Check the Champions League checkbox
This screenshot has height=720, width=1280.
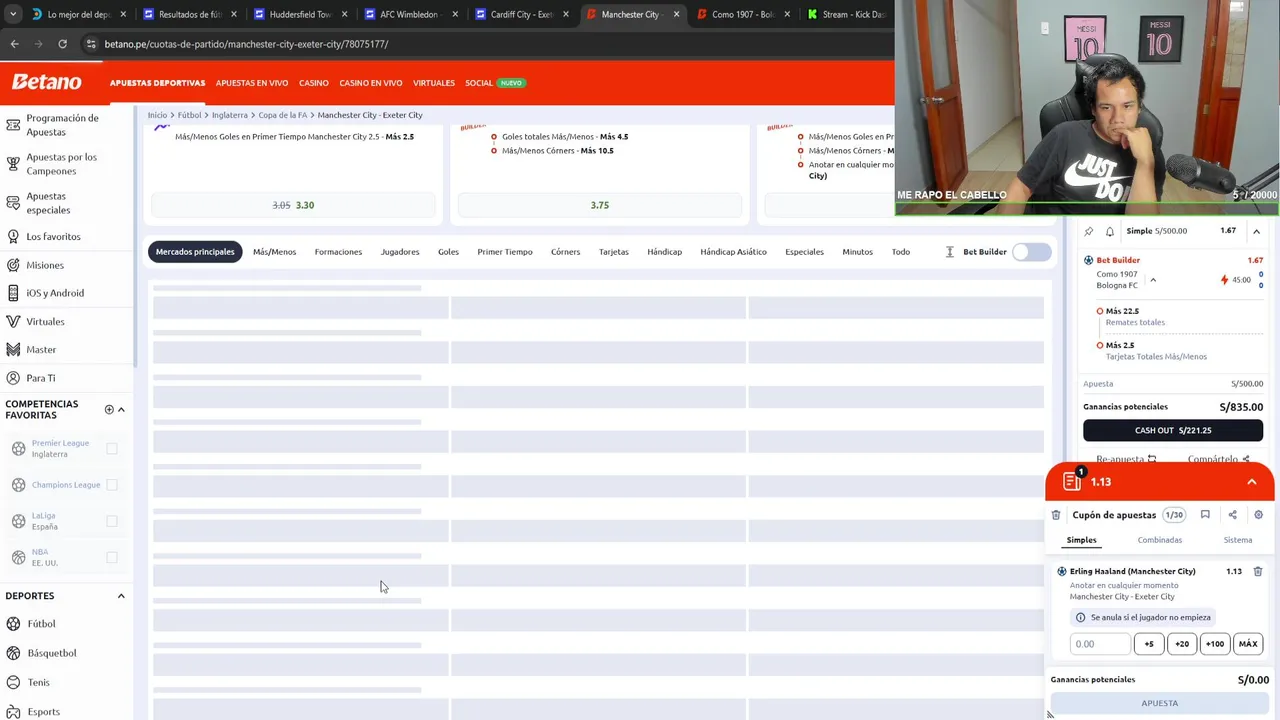tap(112, 485)
